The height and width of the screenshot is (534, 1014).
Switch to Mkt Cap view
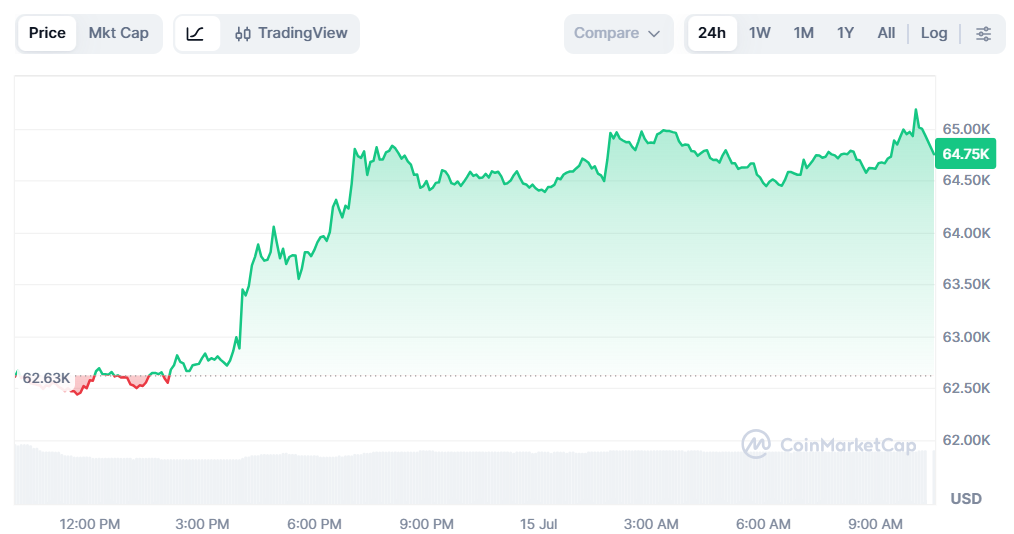[118, 33]
